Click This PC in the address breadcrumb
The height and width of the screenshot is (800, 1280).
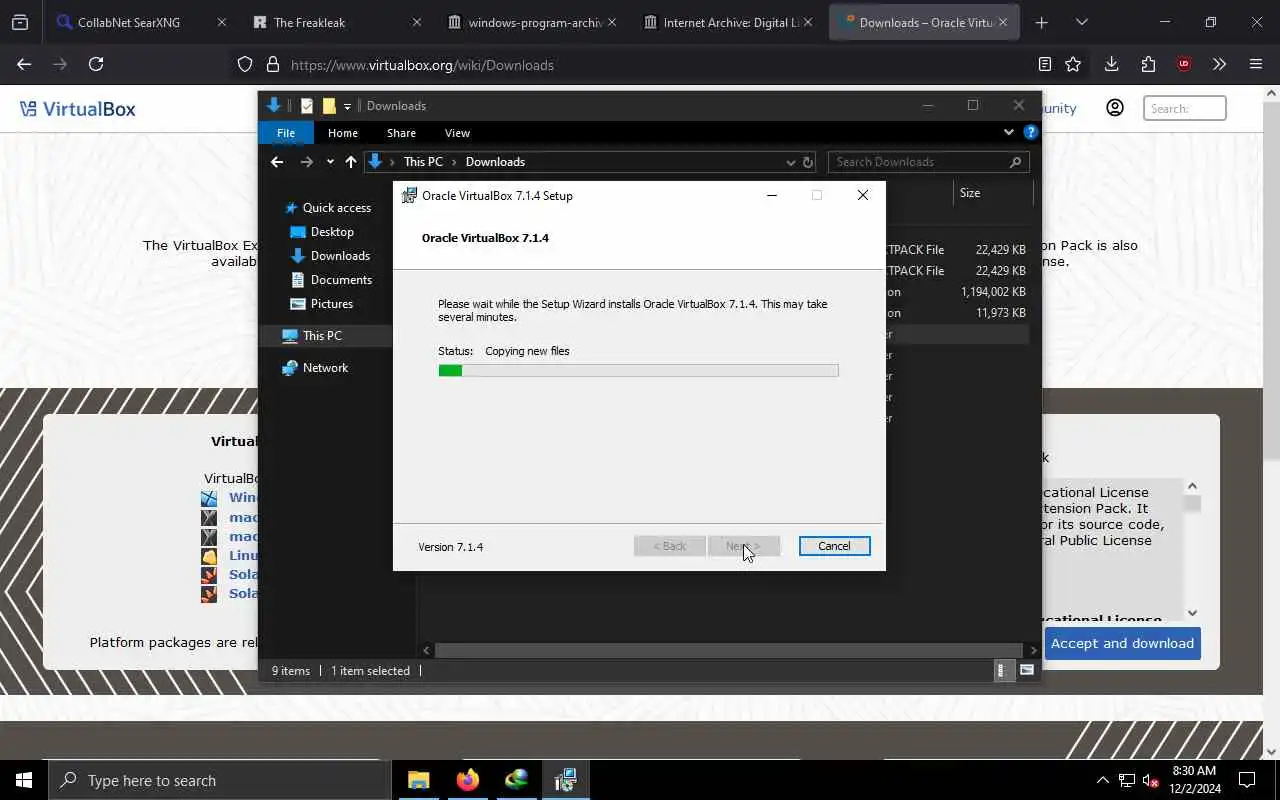[x=423, y=162]
